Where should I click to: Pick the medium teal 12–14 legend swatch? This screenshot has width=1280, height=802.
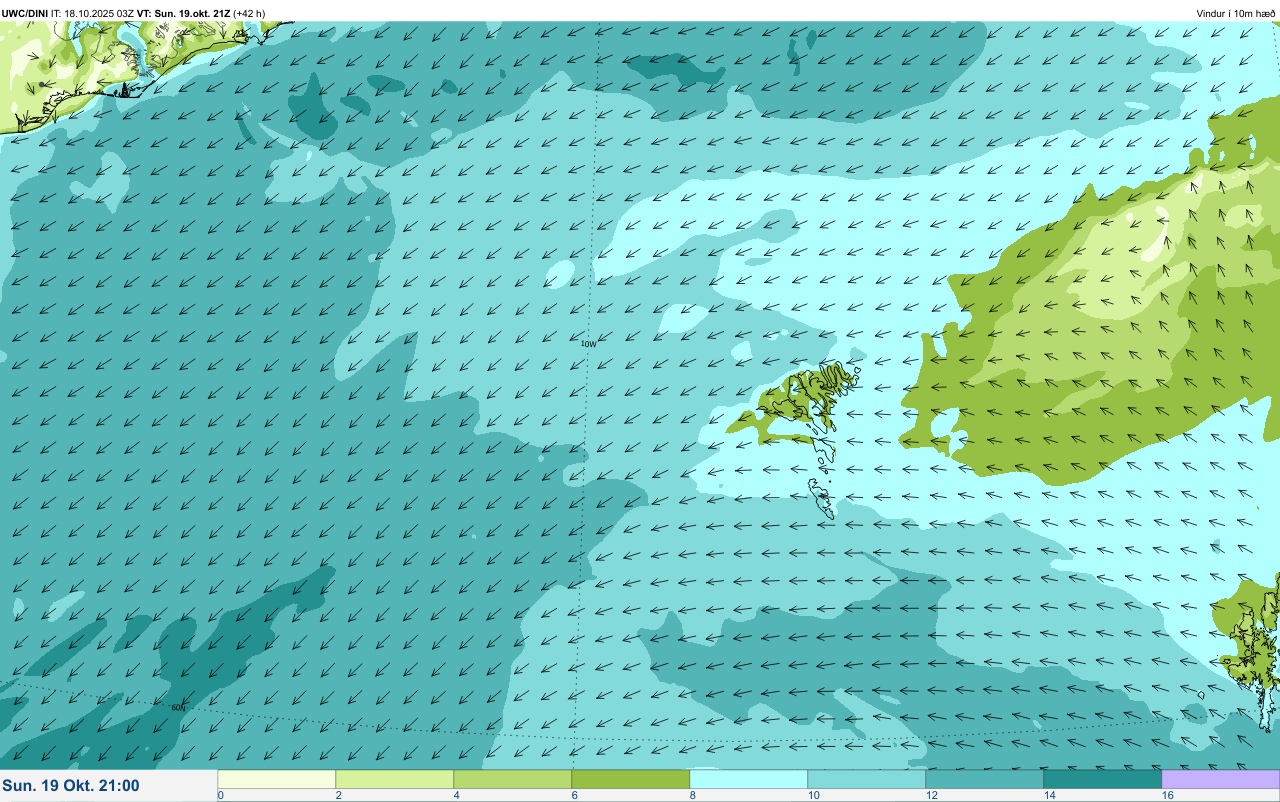point(984,779)
